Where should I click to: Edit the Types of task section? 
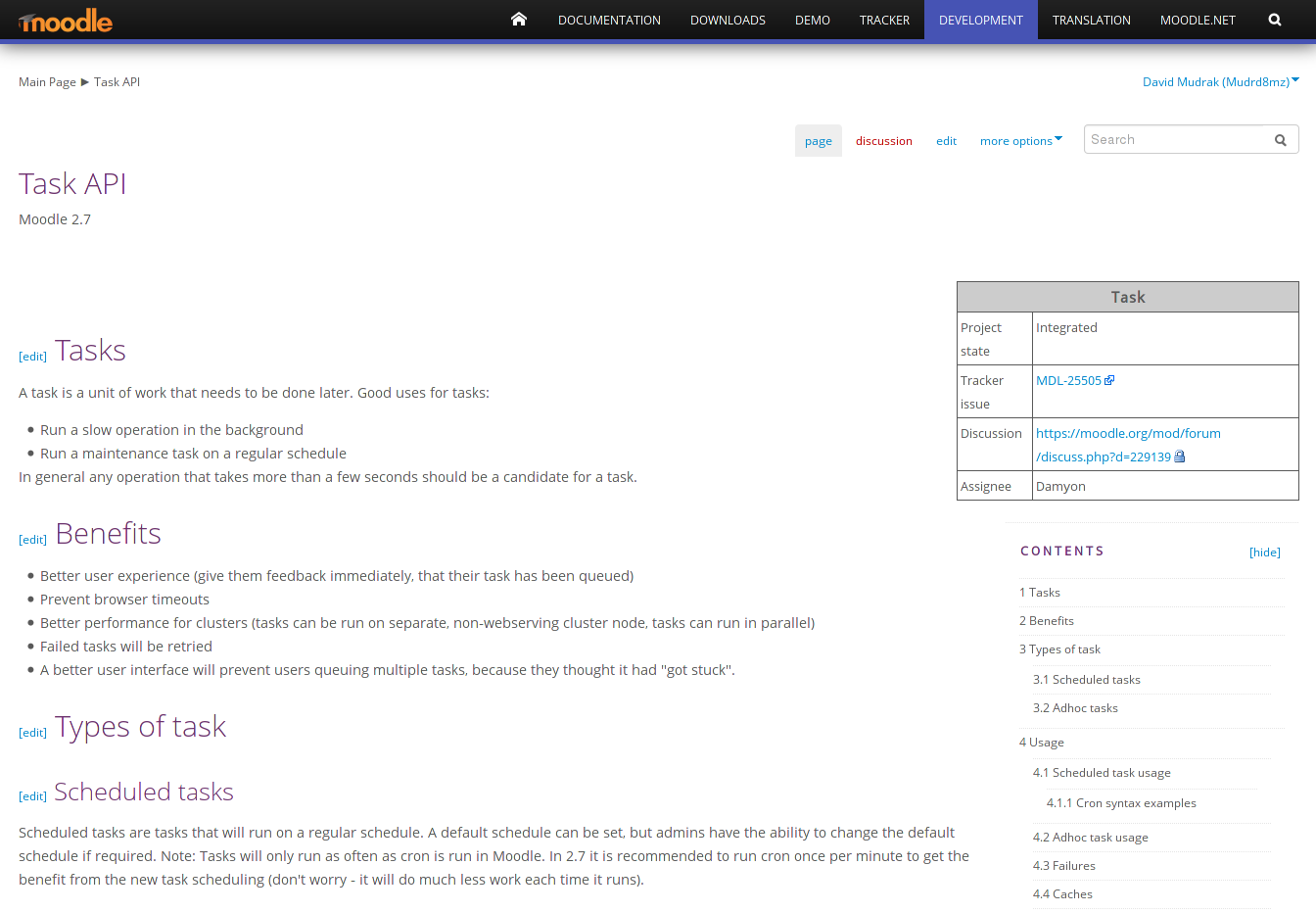[x=32, y=733]
